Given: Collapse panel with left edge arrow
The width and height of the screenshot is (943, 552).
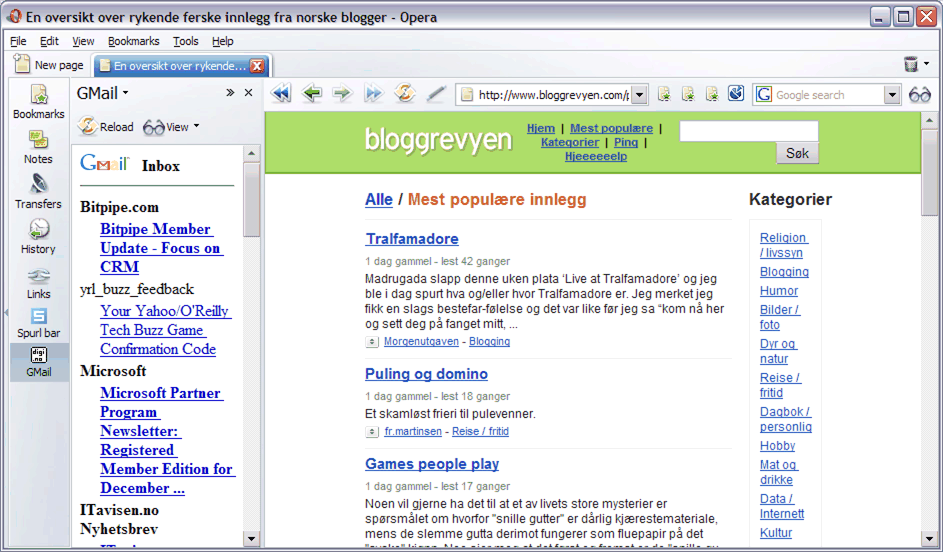Looking at the screenshot, I should [5, 313].
